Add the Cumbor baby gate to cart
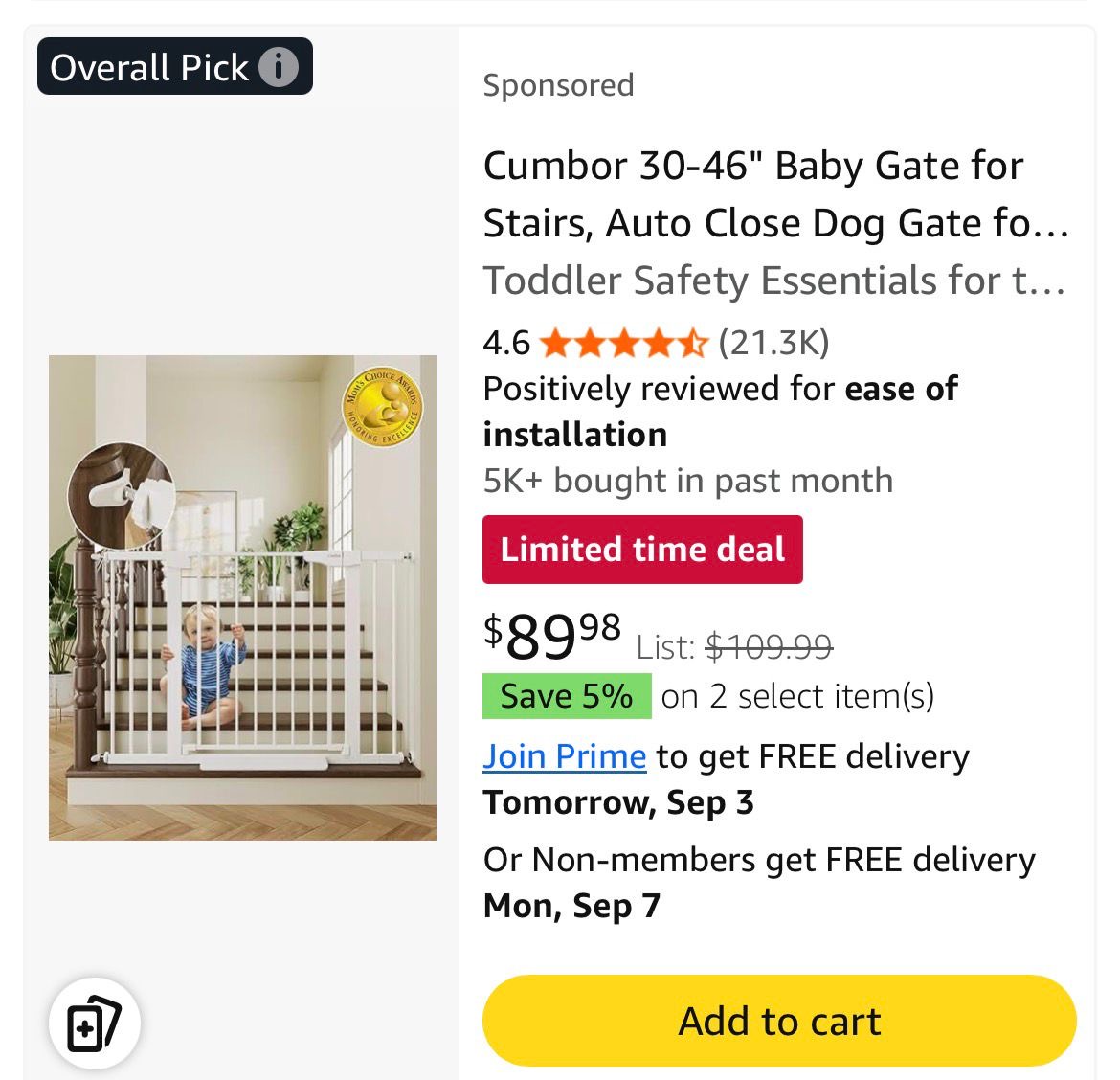This screenshot has height=1080, width=1120. tap(779, 1021)
